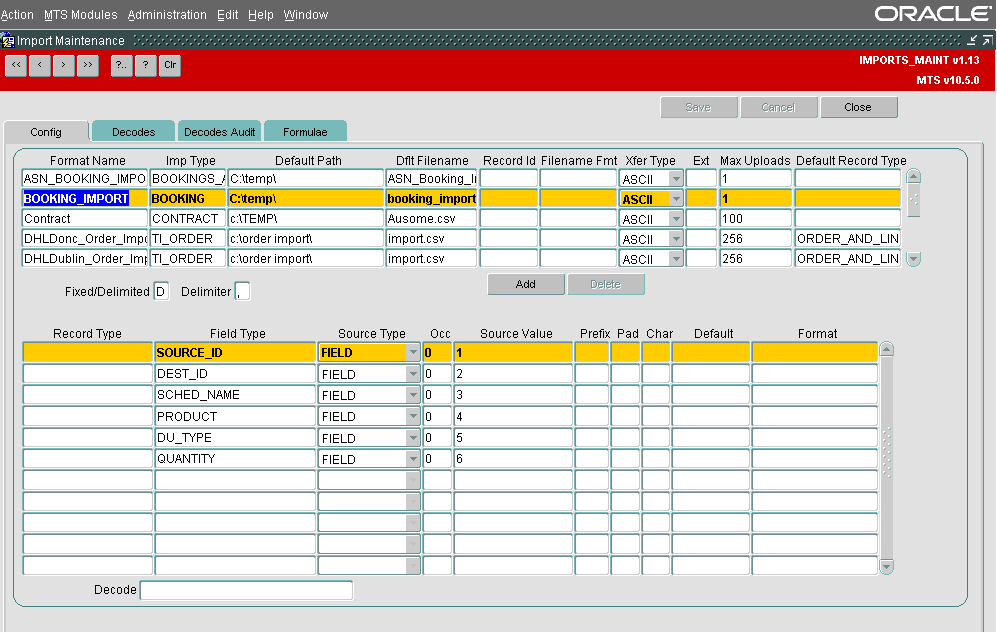Image resolution: width=997 pixels, height=632 pixels.
Task: Select the BOOKING_IMPORT format name
Action: click(x=85, y=199)
